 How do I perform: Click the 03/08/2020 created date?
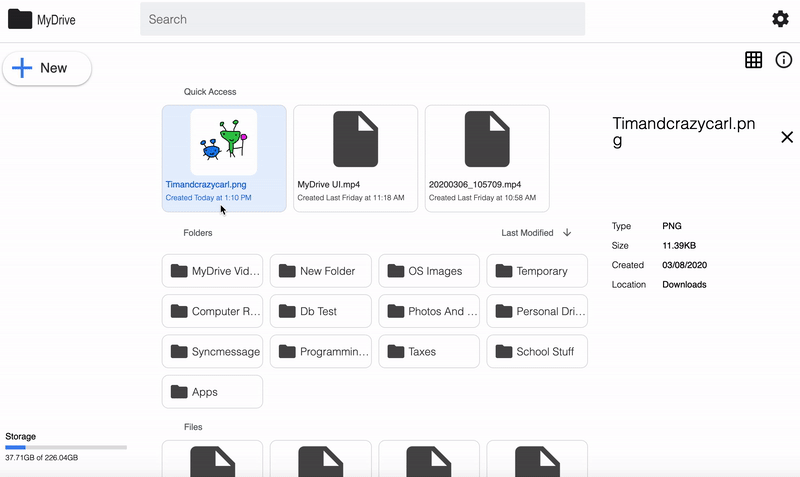click(x=685, y=265)
